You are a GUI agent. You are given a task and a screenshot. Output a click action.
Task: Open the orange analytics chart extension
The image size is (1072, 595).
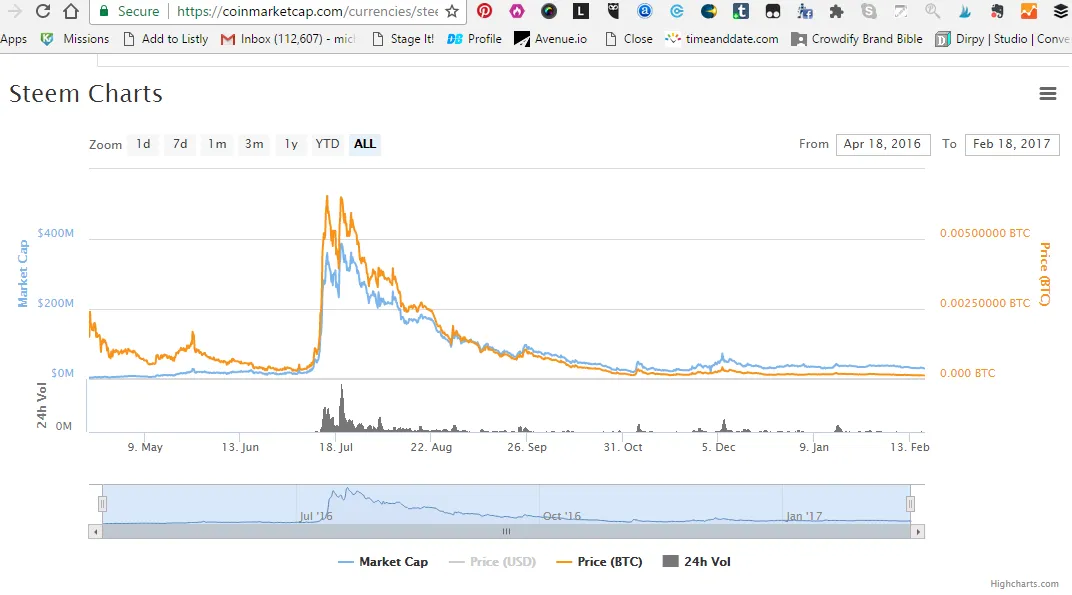coord(1029,11)
